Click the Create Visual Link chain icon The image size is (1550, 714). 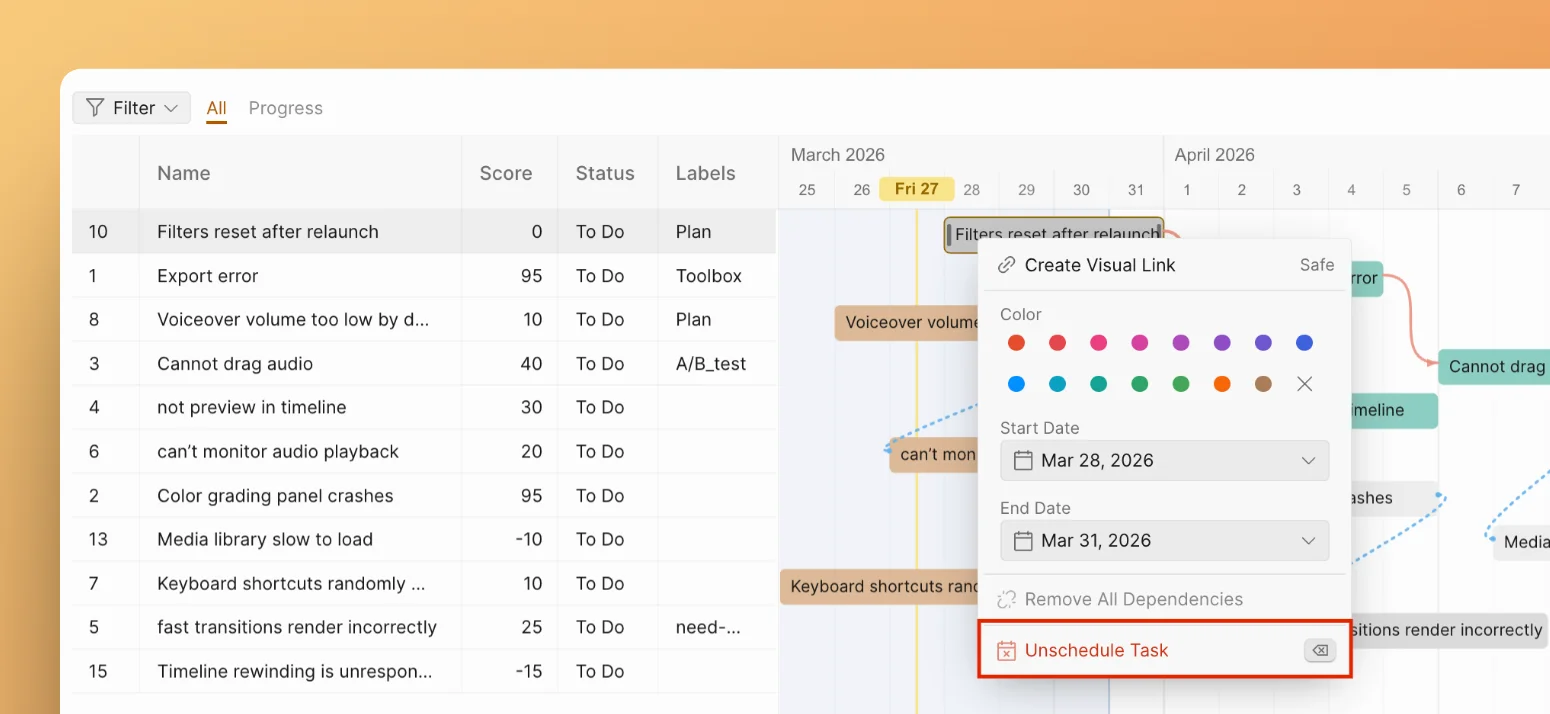[1007, 265]
